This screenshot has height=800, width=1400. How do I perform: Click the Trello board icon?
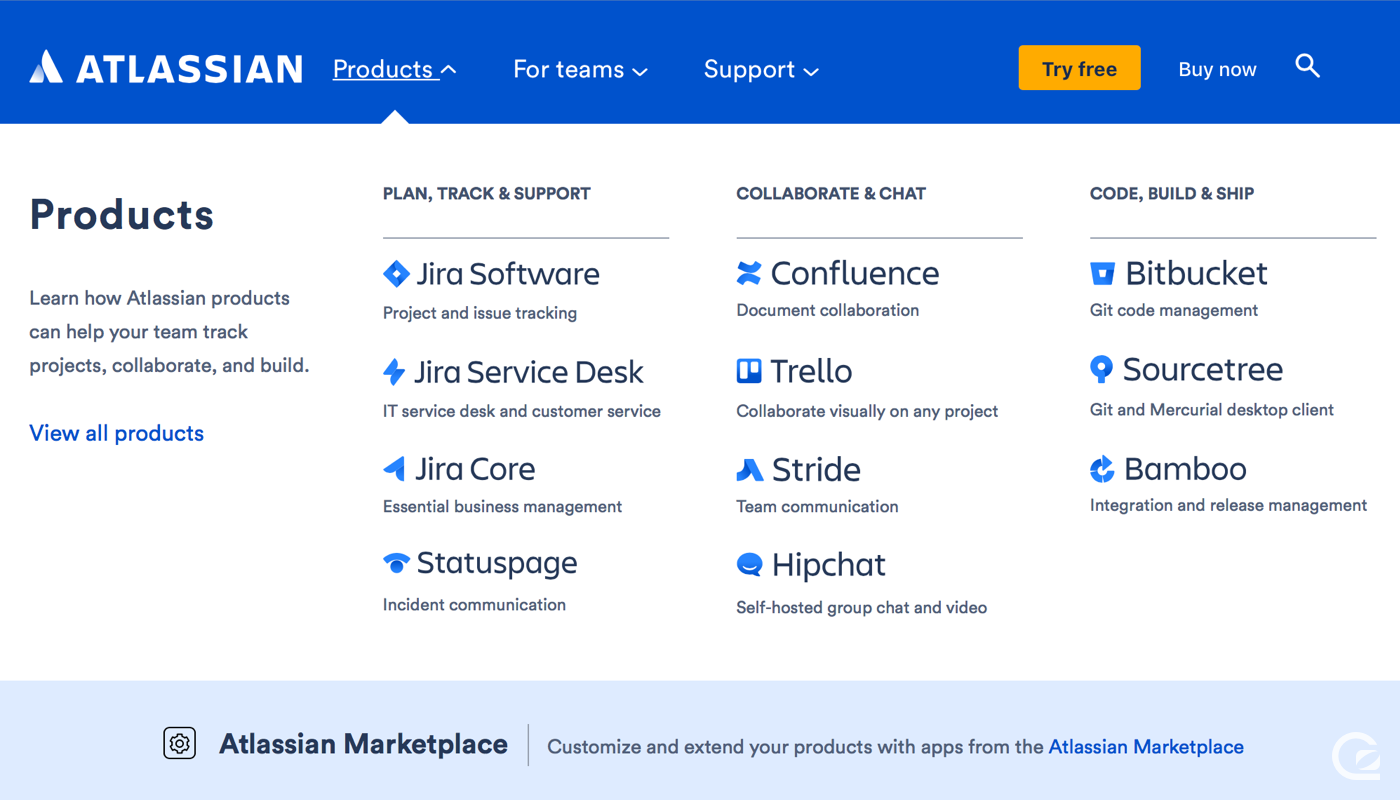(749, 371)
